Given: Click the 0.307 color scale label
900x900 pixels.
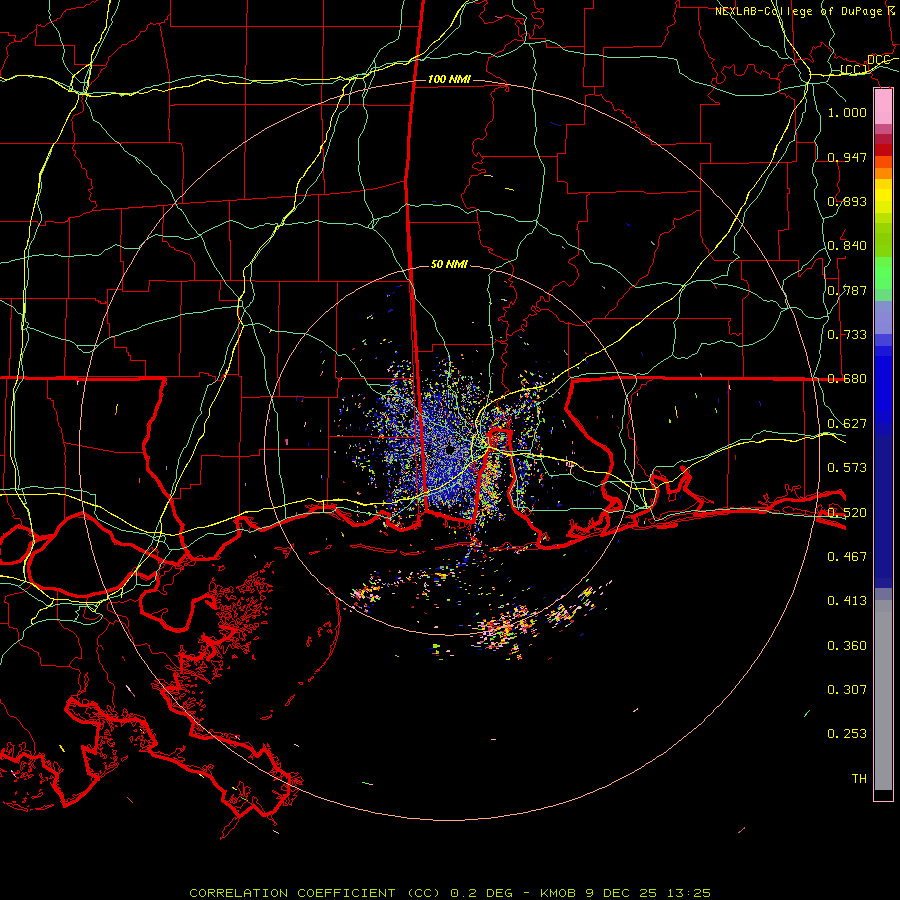Looking at the screenshot, I should coord(847,690).
